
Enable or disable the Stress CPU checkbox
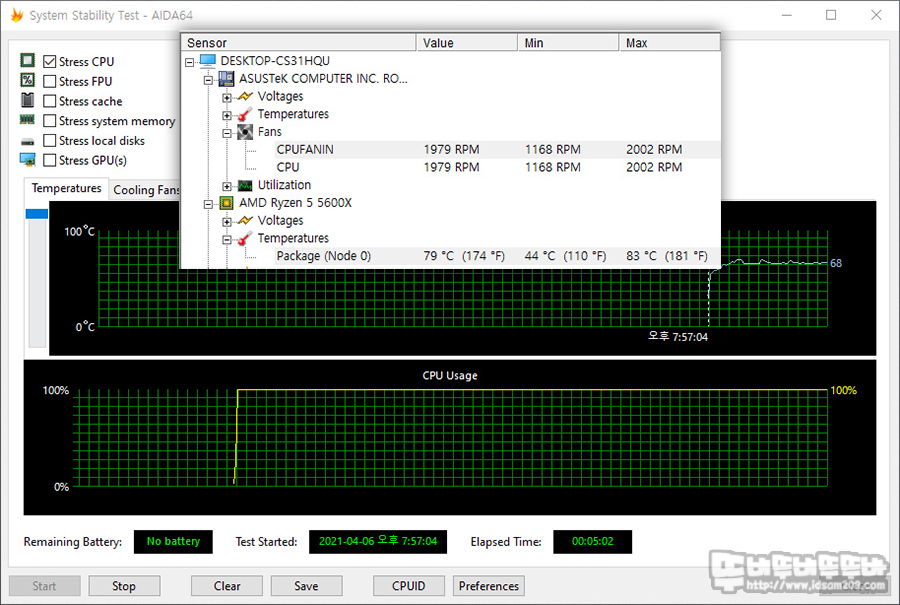(x=50, y=61)
